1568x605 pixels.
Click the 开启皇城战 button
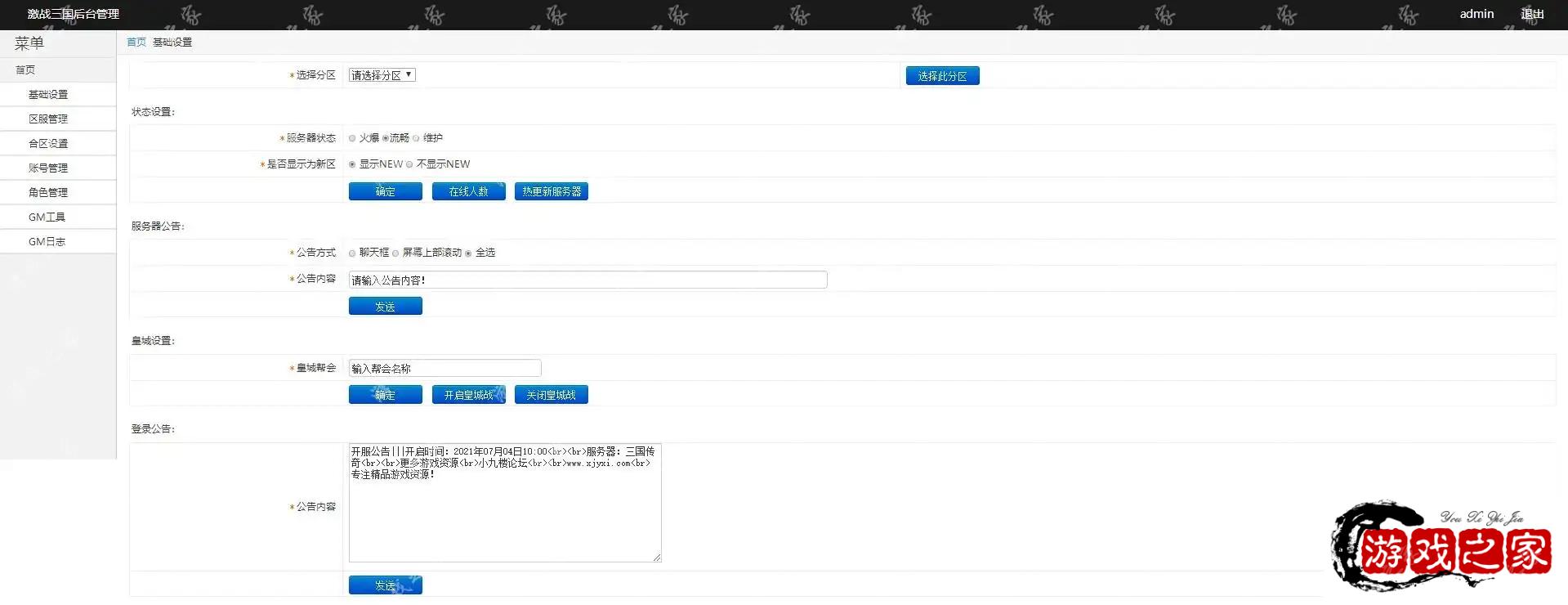point(468,395)
